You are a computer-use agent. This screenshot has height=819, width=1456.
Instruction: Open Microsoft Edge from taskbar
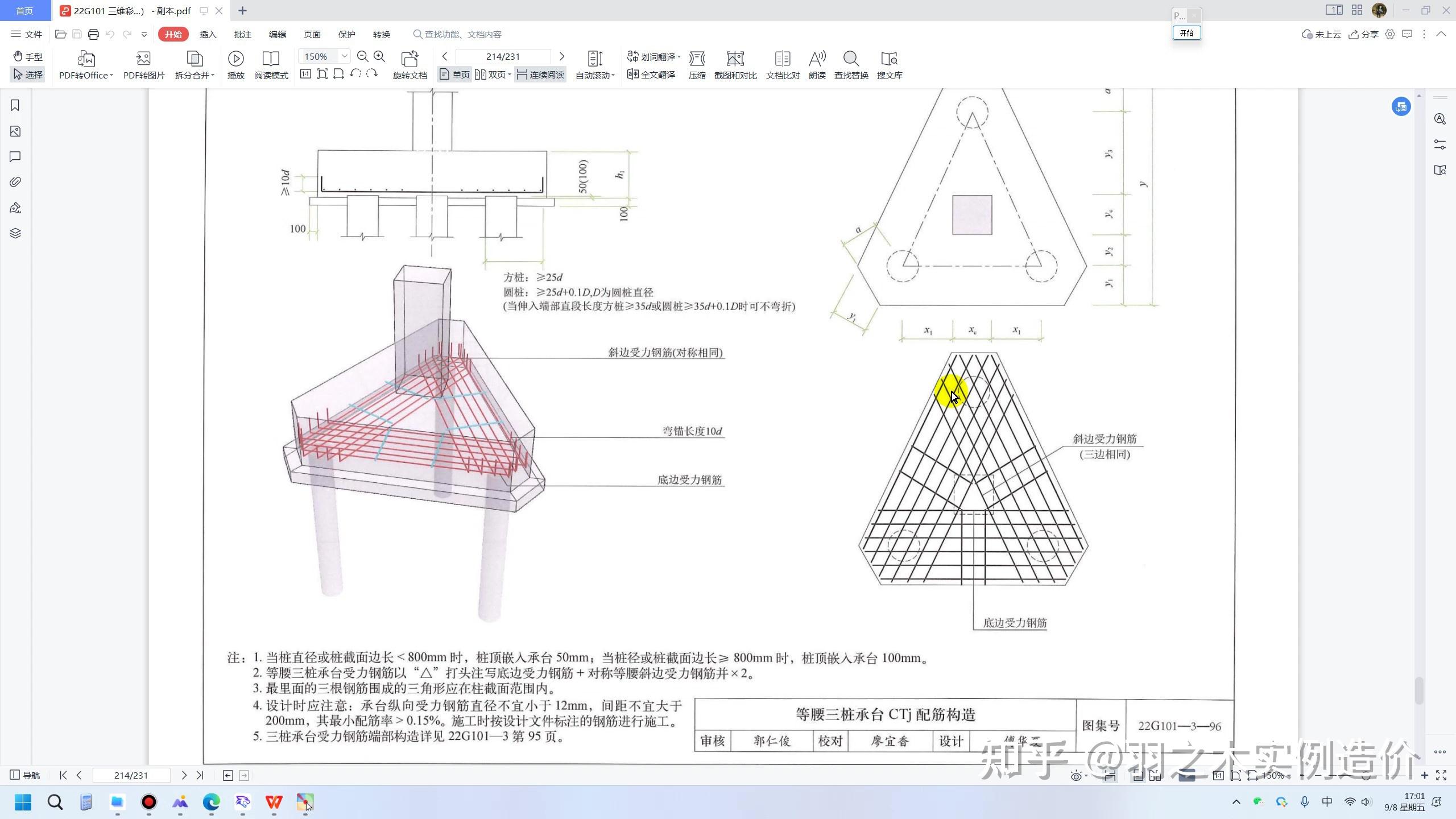click(211, 802)
